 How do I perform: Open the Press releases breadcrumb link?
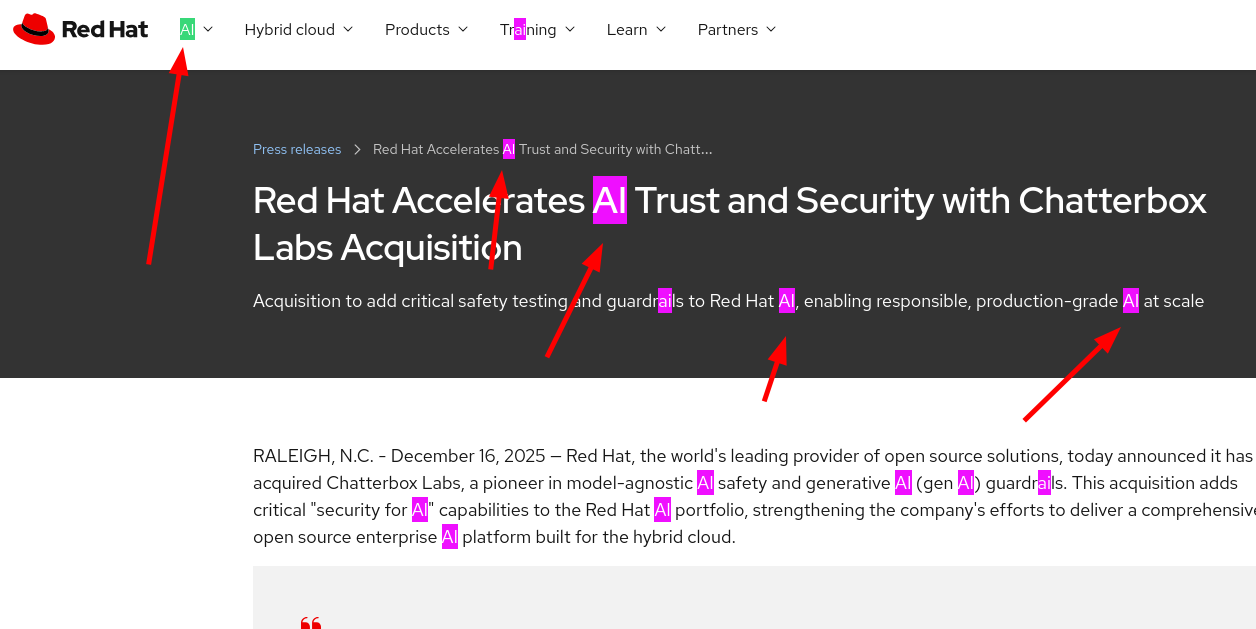click(x=297, y=148)
